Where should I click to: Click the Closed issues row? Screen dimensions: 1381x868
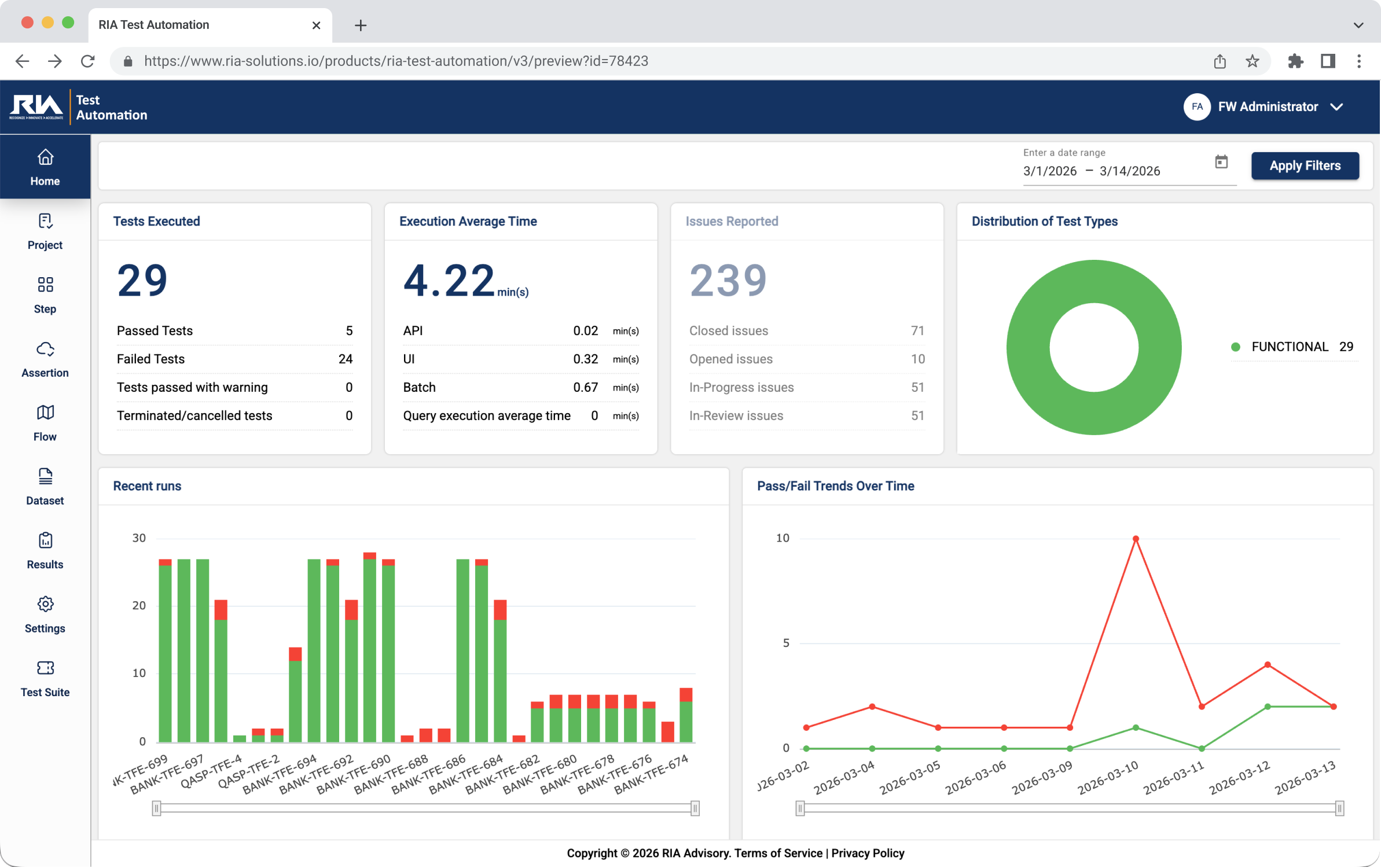click(x=807, y=331)
